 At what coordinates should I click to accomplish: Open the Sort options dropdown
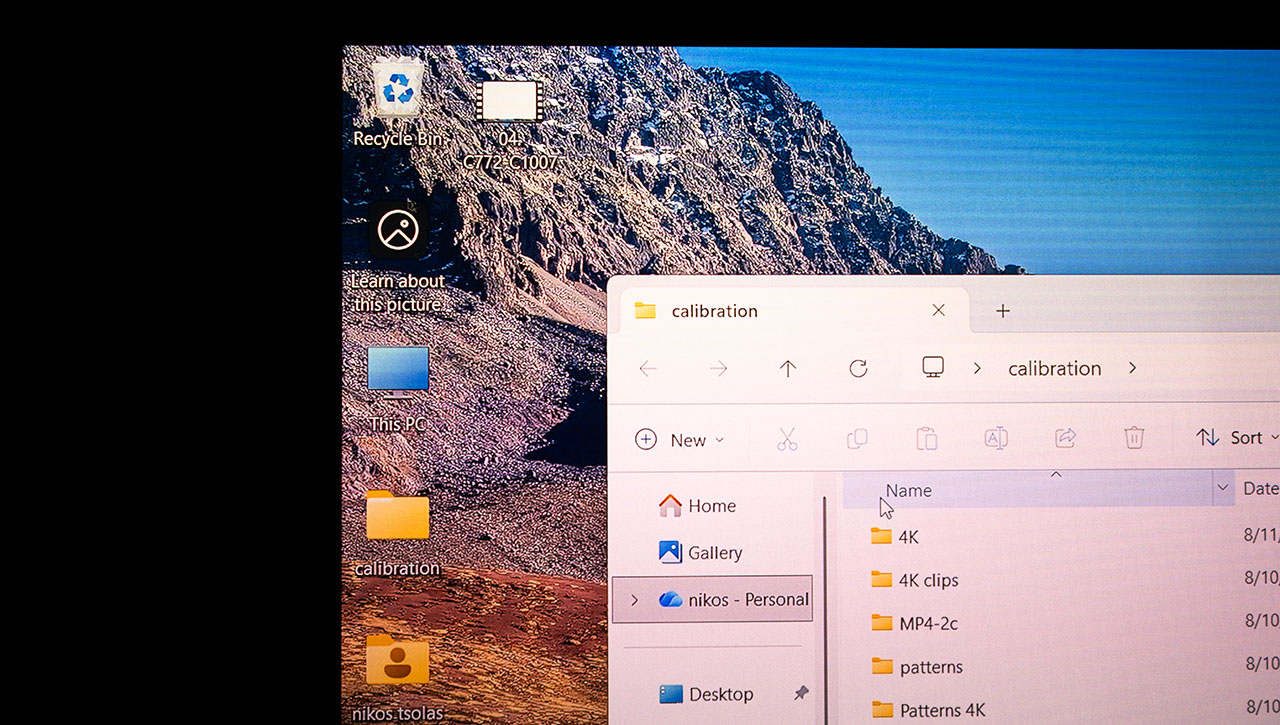1238,438
